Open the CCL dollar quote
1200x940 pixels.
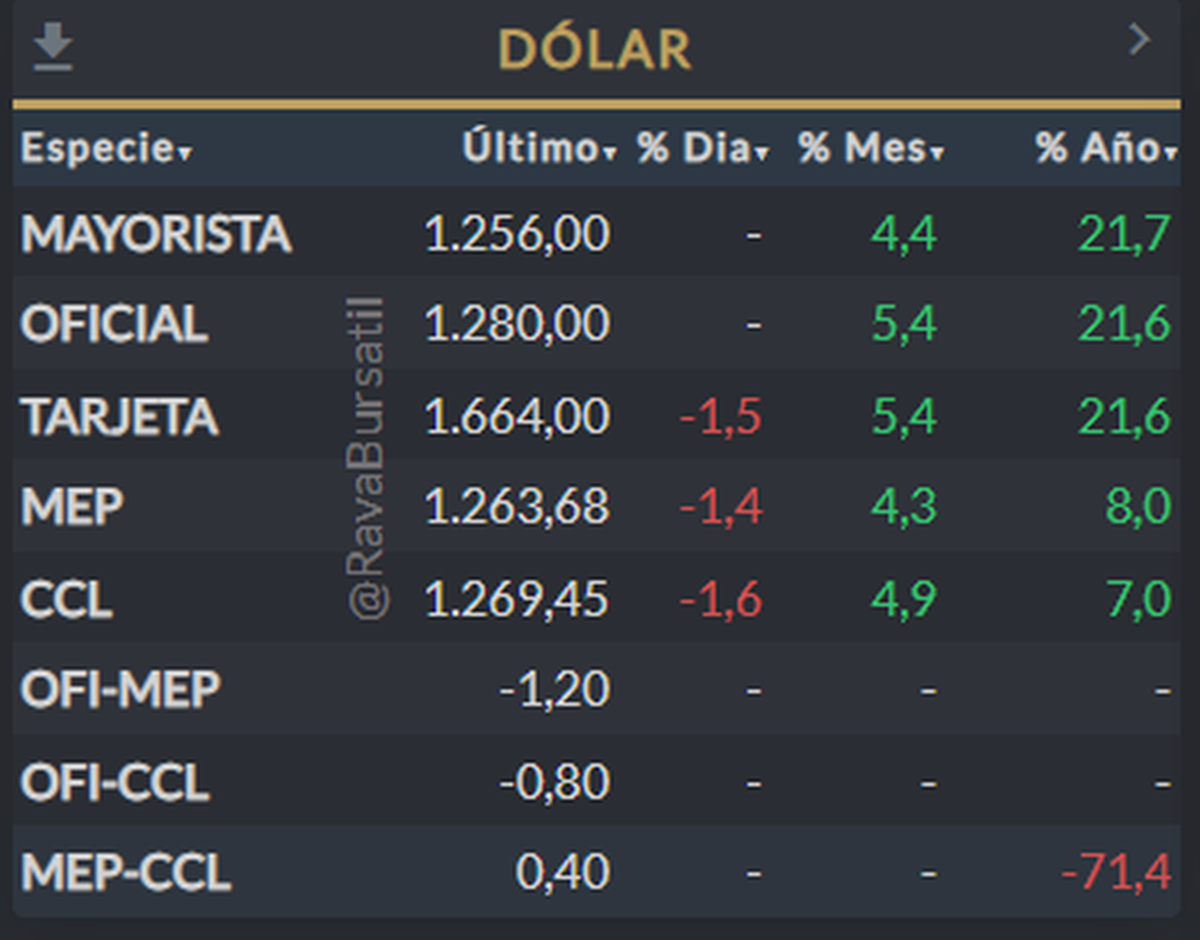[597, 599]
